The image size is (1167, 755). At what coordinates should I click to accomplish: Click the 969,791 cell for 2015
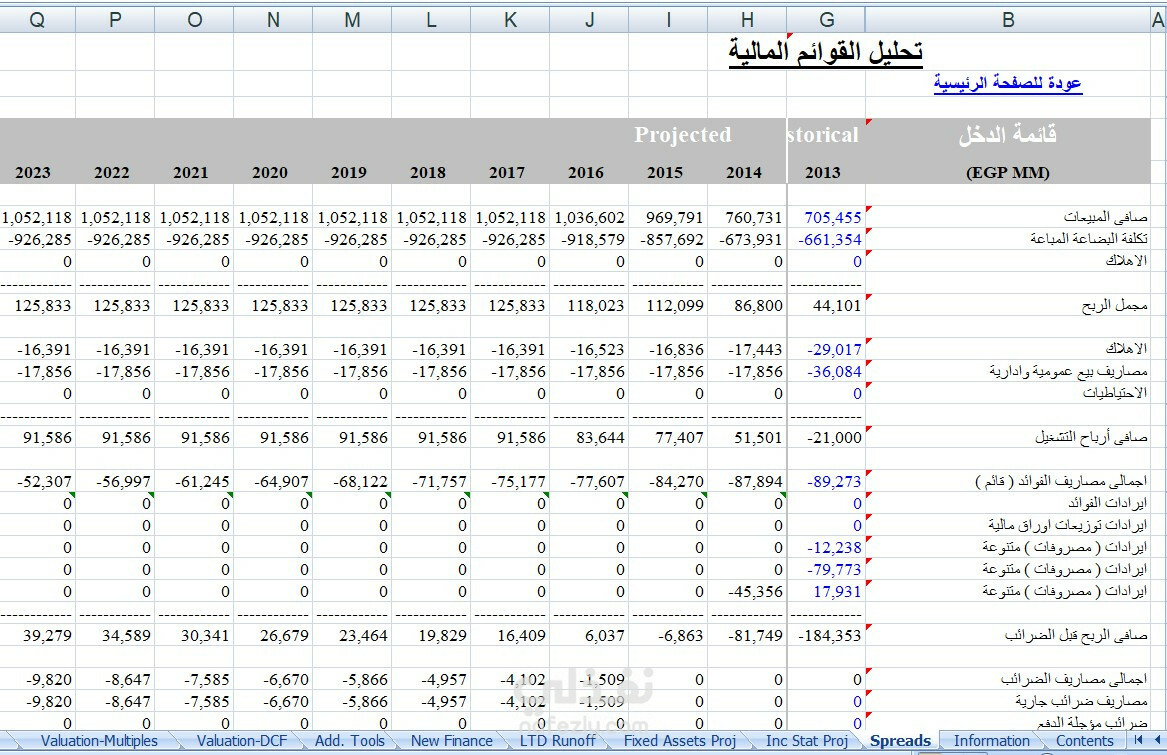coord(668,217)
